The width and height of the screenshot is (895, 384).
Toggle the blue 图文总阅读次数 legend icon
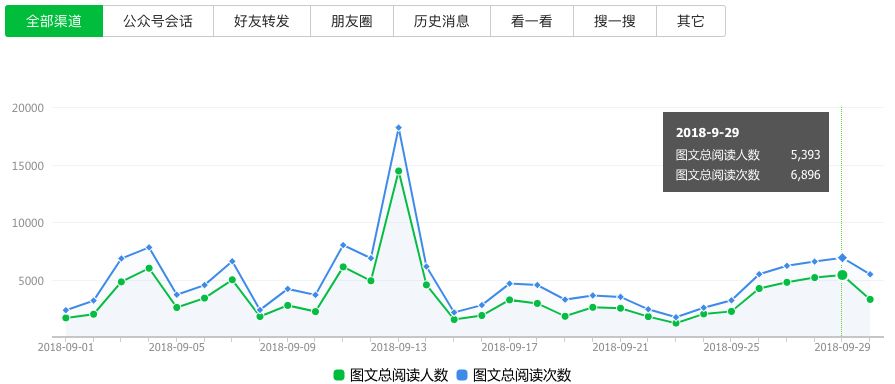pos(462,375)
